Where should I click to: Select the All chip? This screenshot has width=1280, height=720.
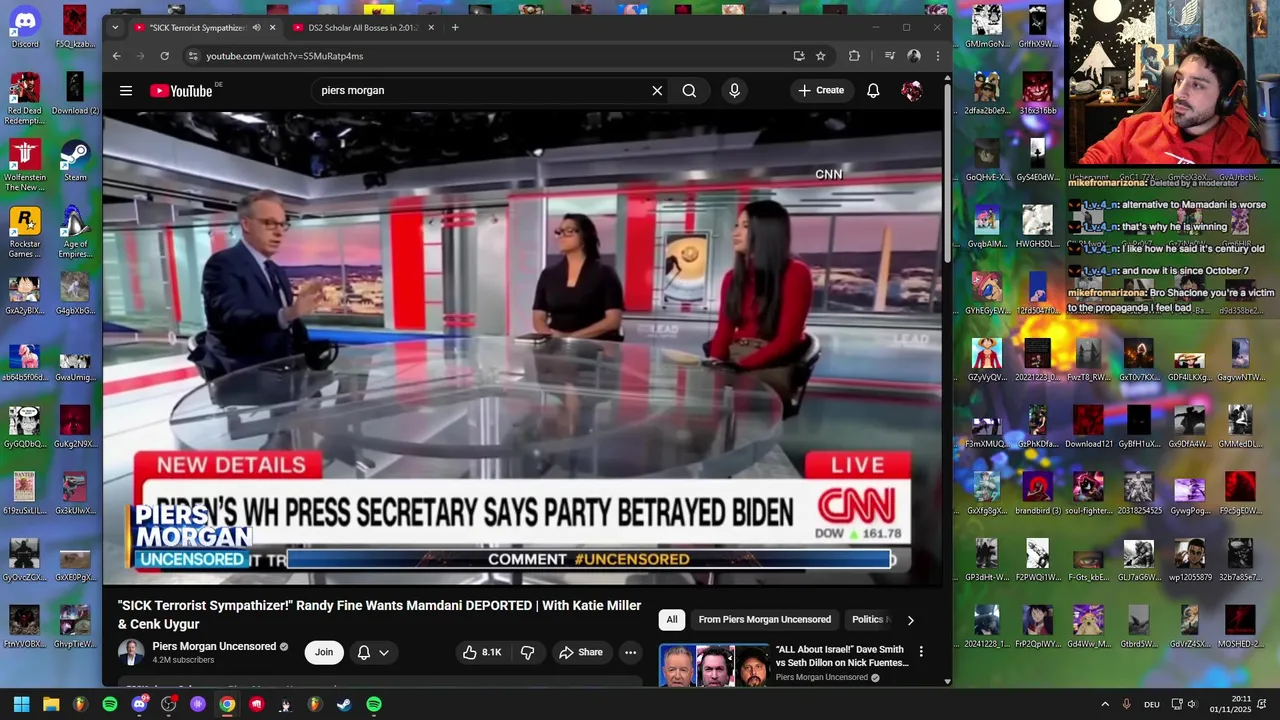point(672,620)
